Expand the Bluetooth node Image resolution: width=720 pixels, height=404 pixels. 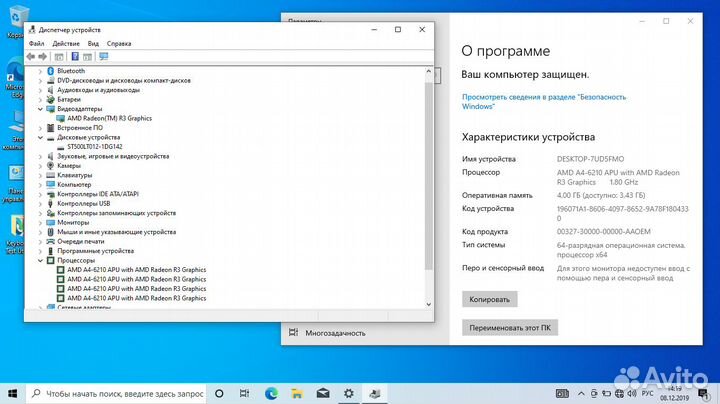coord(40,71)
